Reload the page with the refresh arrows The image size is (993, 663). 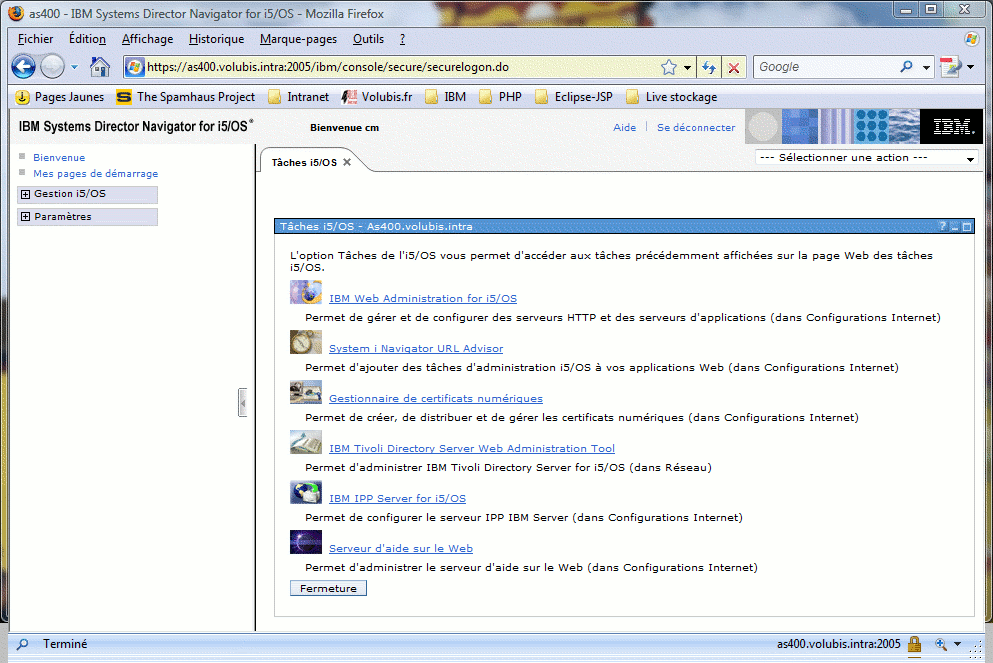pos(709,67)
